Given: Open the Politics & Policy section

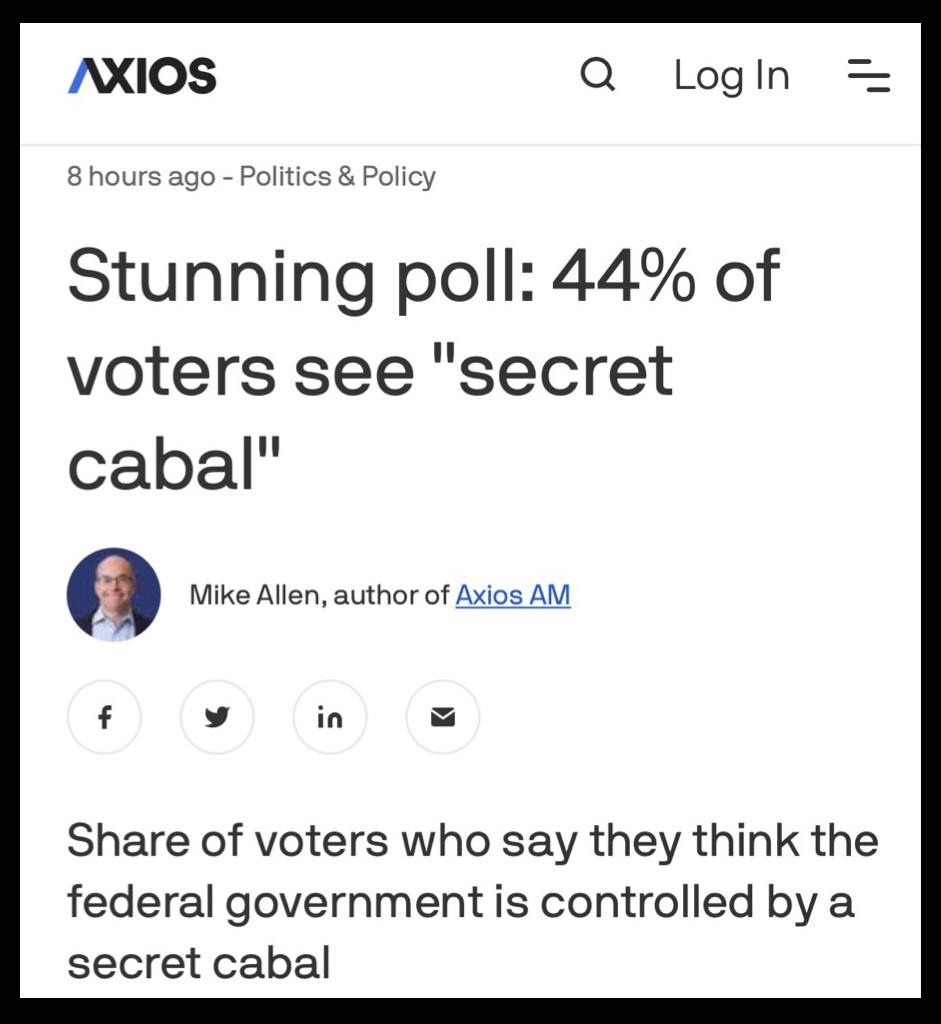Looking at the screenshot, I should point(338,177).
